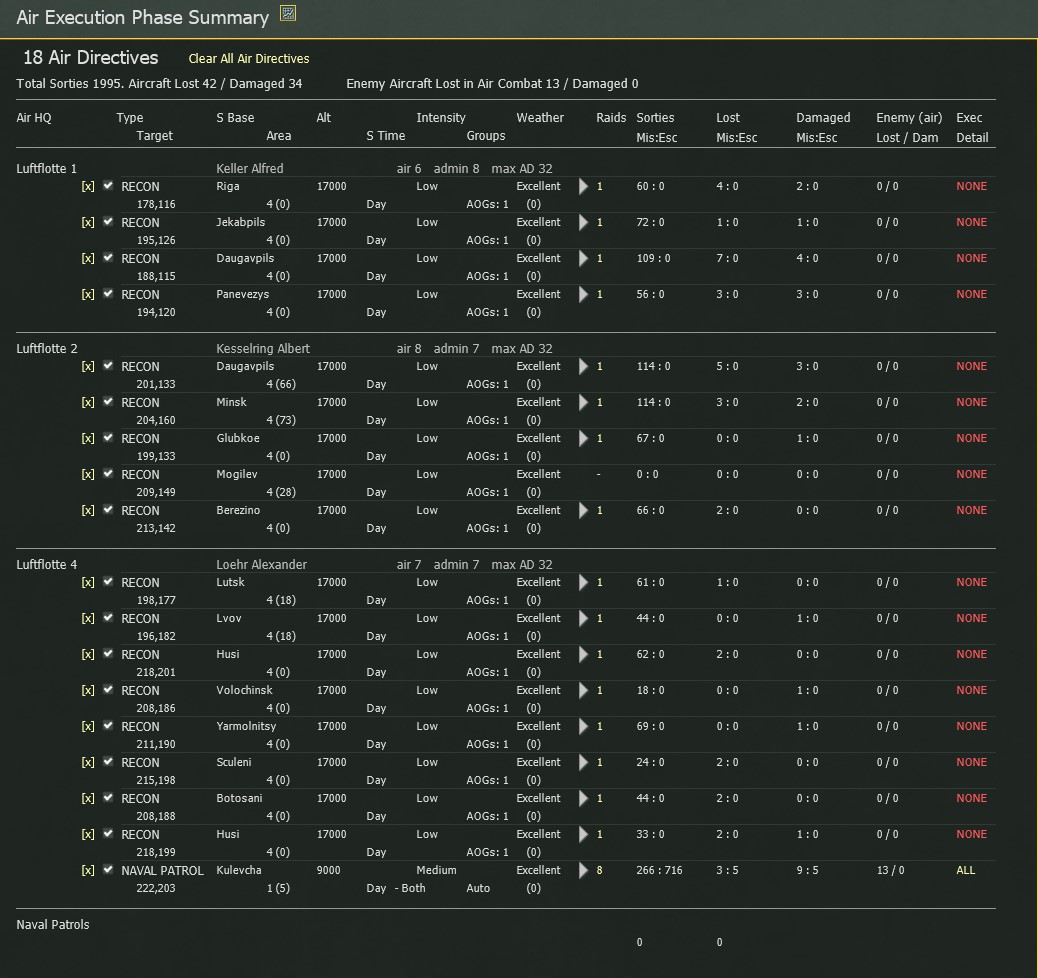
Task: Remove the Lutsk recon directive with [x]
Action: (x=88, y=583)
